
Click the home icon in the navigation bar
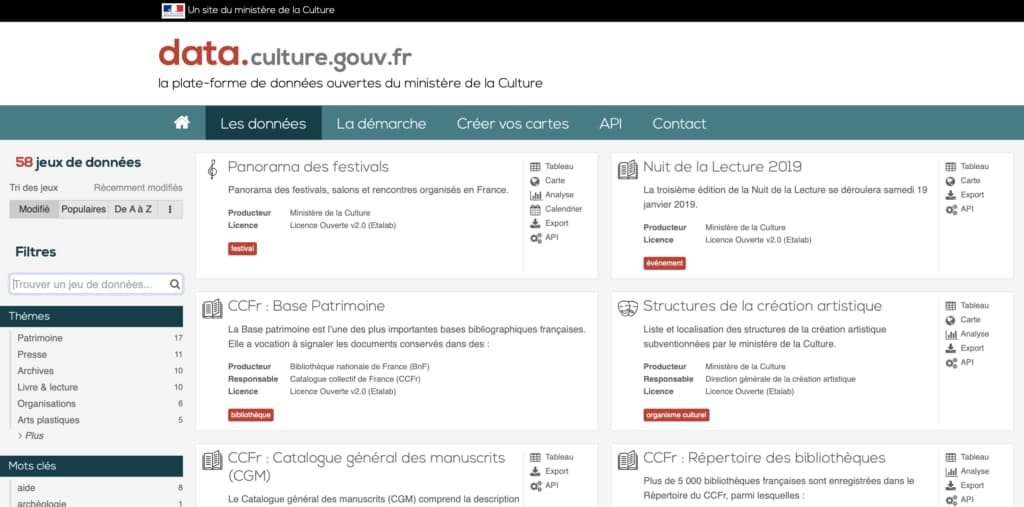(x=181, y=123)
